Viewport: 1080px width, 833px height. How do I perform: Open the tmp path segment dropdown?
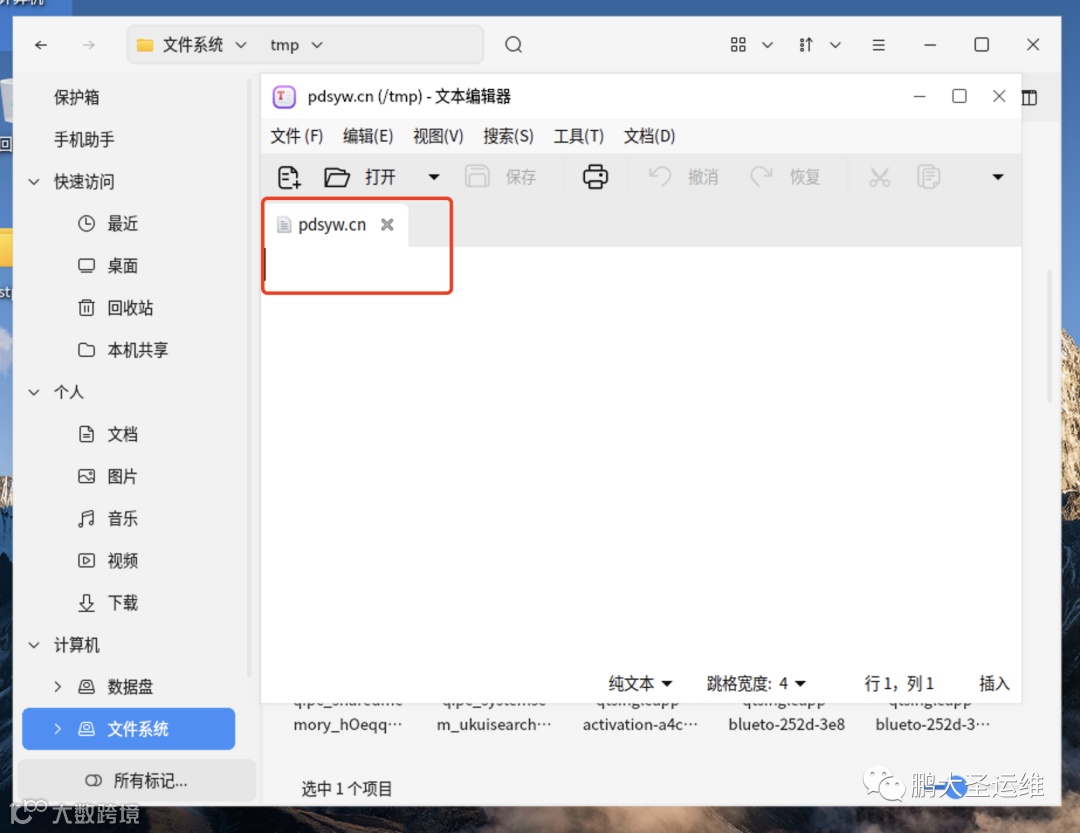point(317,45)
